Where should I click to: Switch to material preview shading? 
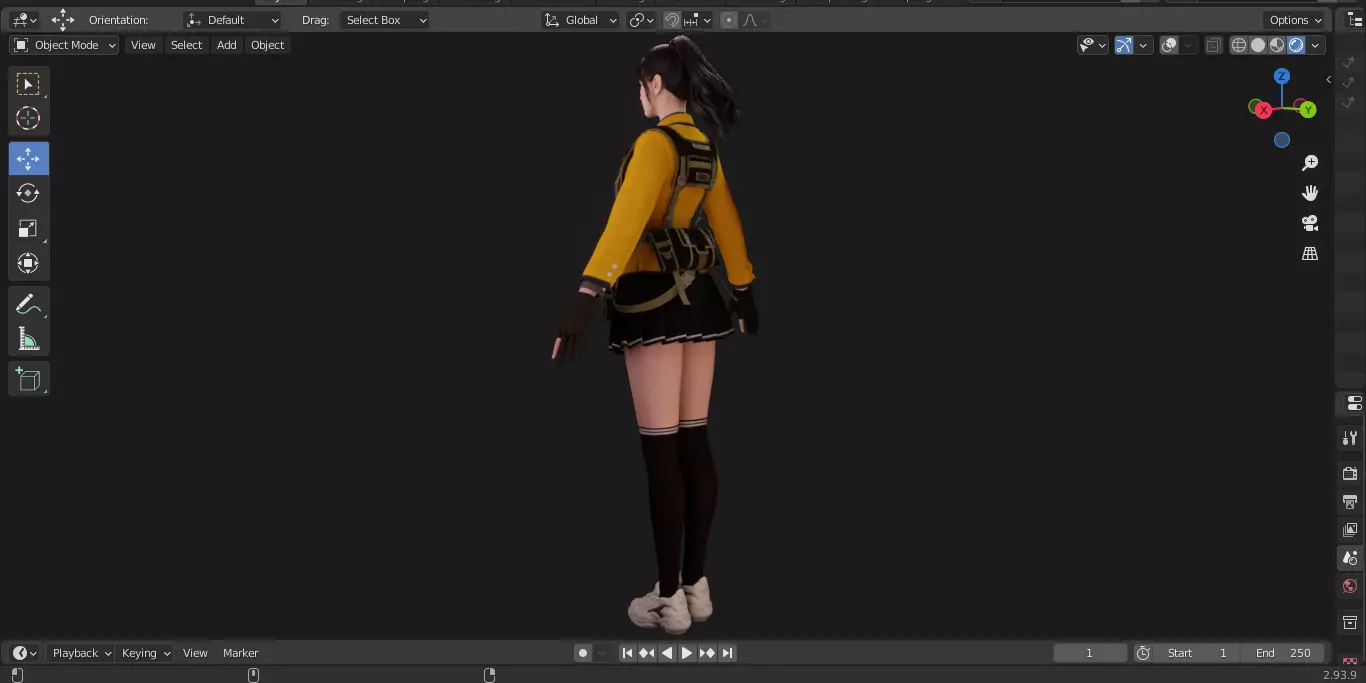click(1277, 45)
